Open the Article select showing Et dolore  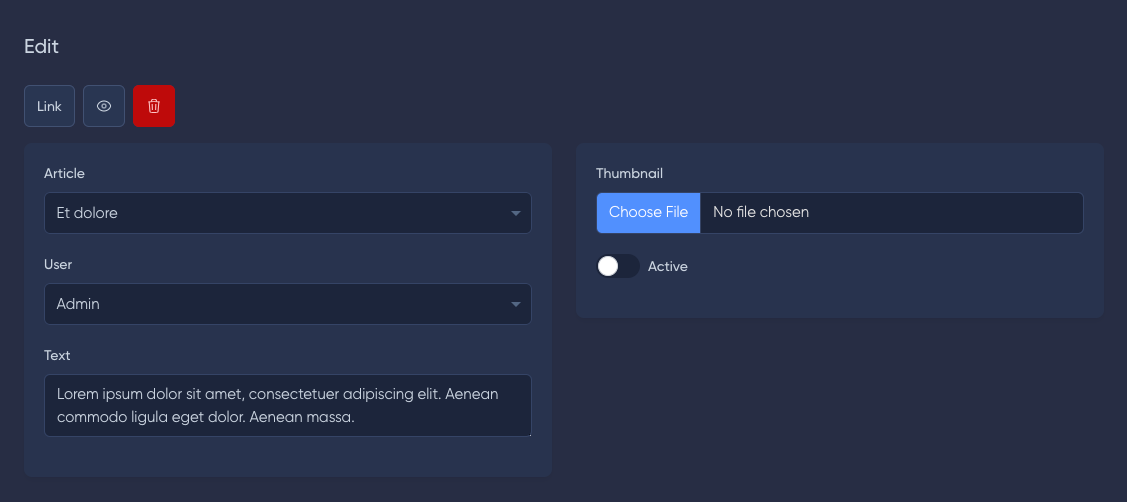point(288,213)
